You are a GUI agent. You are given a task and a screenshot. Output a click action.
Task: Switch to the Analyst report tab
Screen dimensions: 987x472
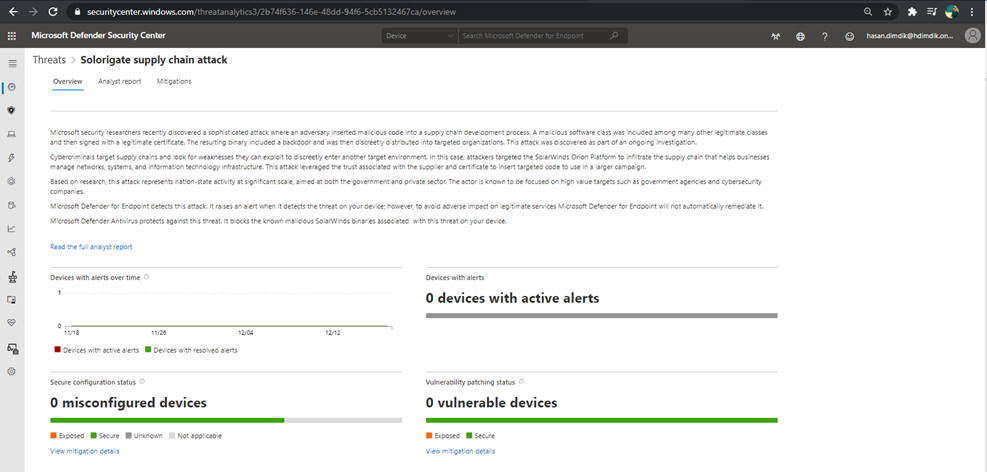[120, 81]
